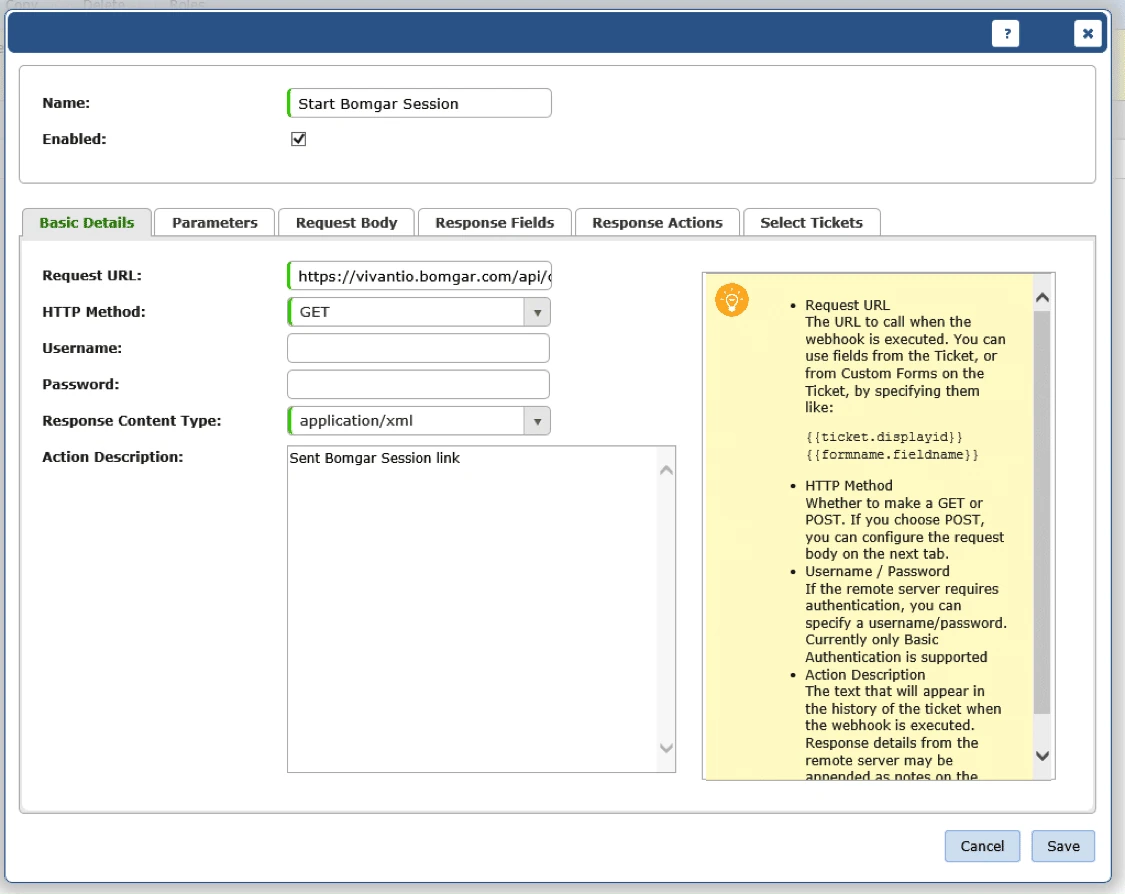Focus the Password field
Viewport: 1125px width, 895px height.
point(418,385)
